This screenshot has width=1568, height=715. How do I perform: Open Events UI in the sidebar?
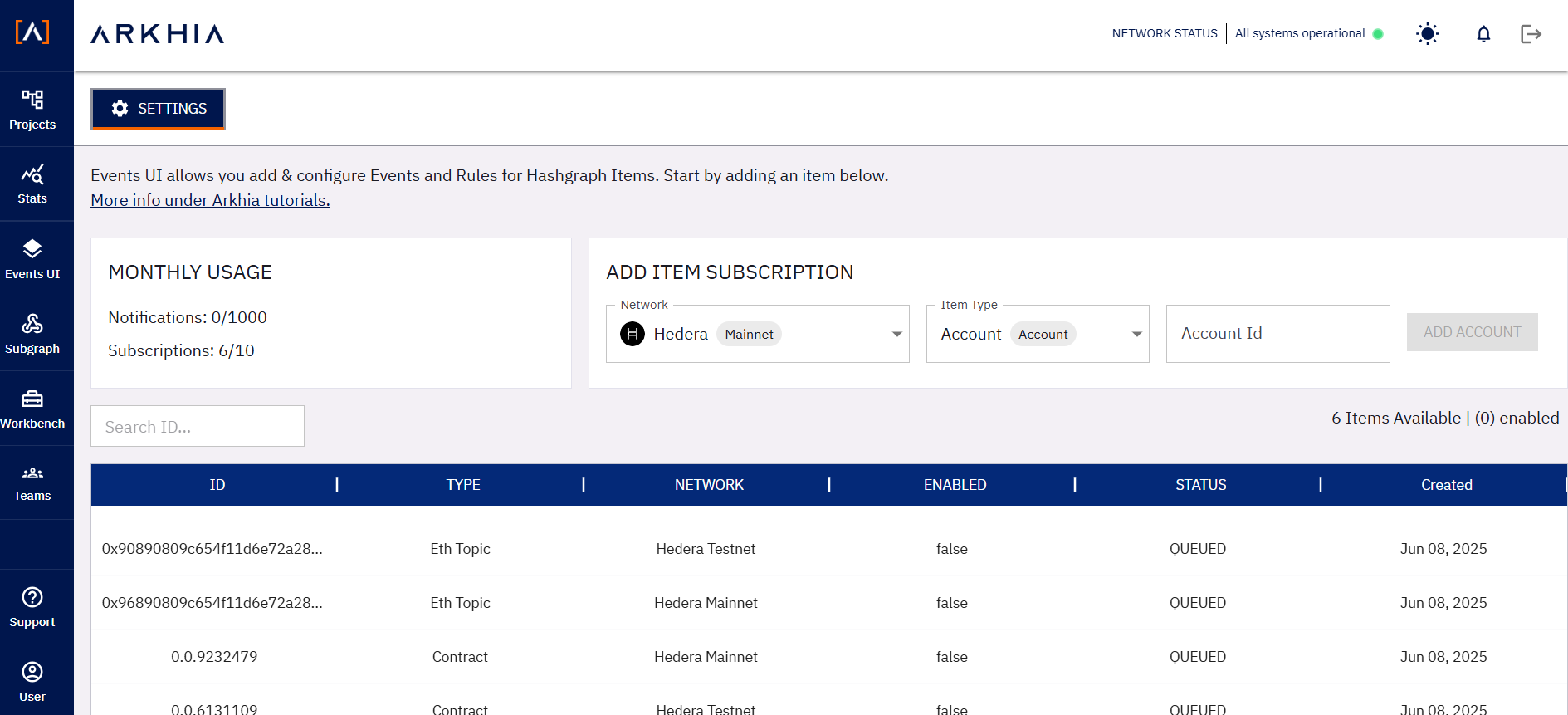[32, 259]
